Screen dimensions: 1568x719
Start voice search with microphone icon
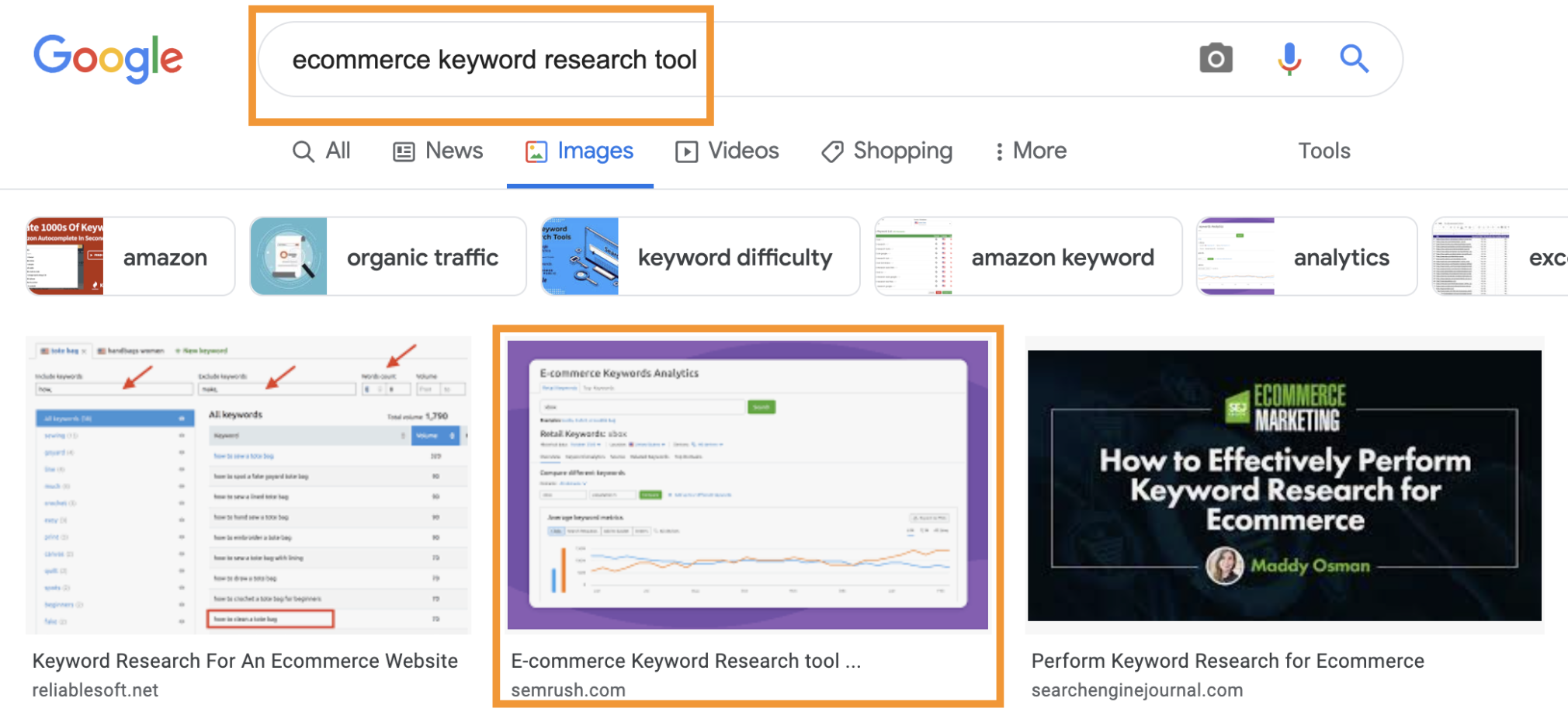pyautogui.click(x=1289, y=59)
